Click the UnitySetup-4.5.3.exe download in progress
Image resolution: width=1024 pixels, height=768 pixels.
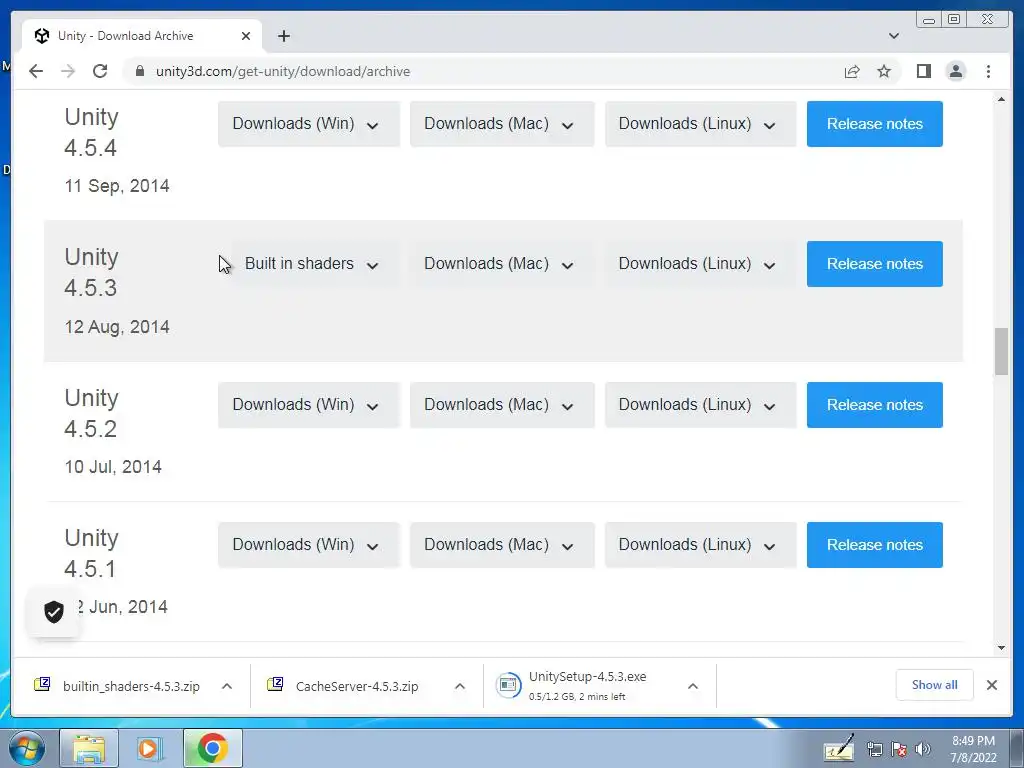(x=571, y=686)
